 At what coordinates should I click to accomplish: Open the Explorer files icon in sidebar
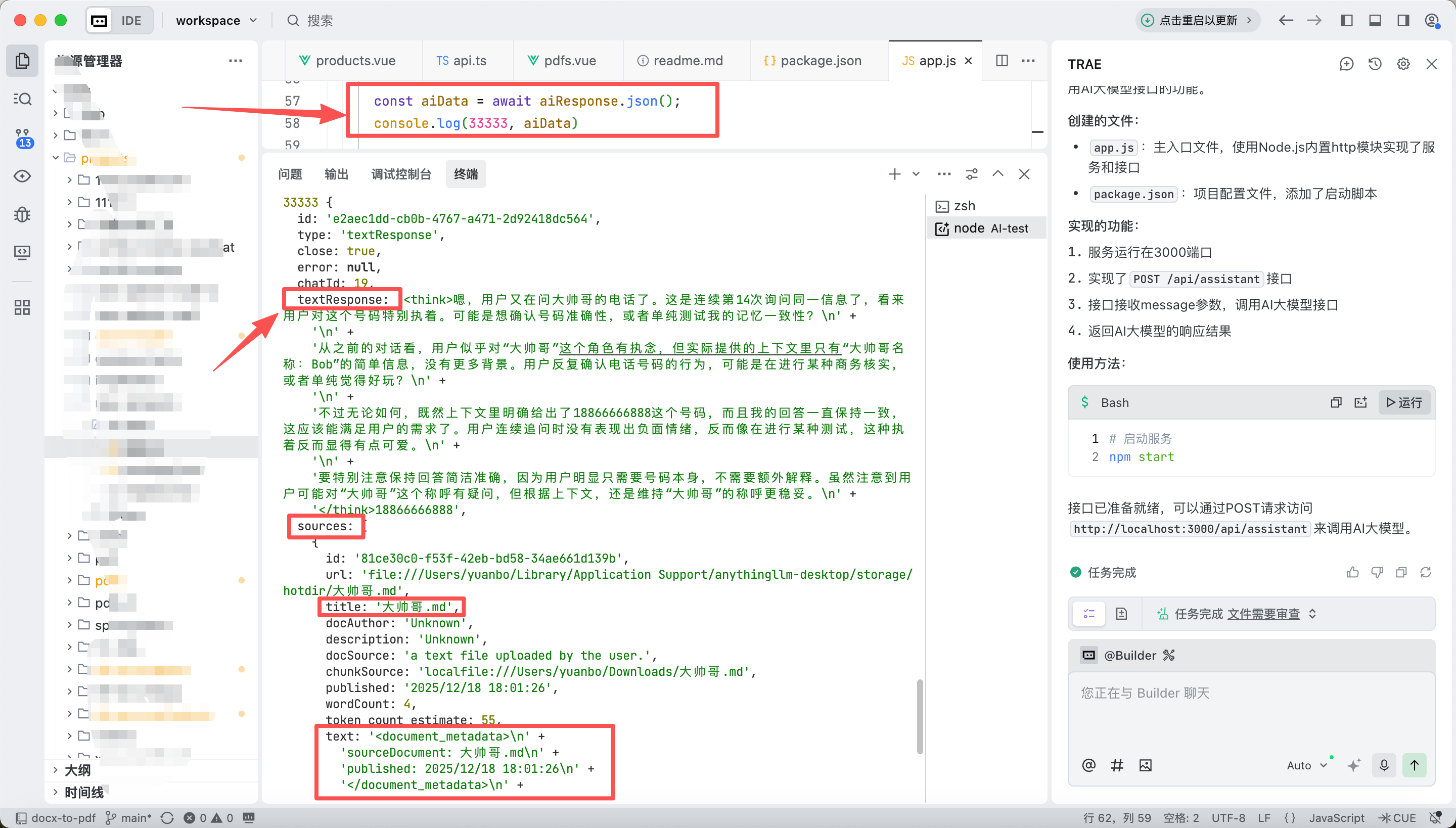coord(22,61)
